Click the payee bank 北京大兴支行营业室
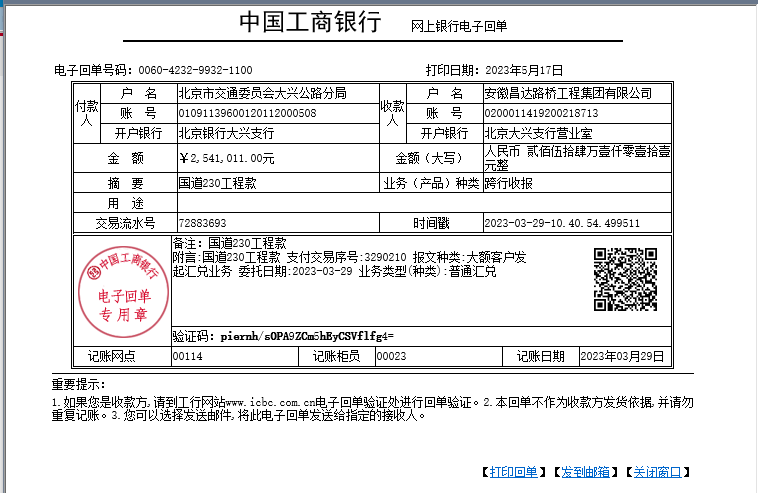Image resolution: width=758 pixels, height=493 pixels. 538,133
